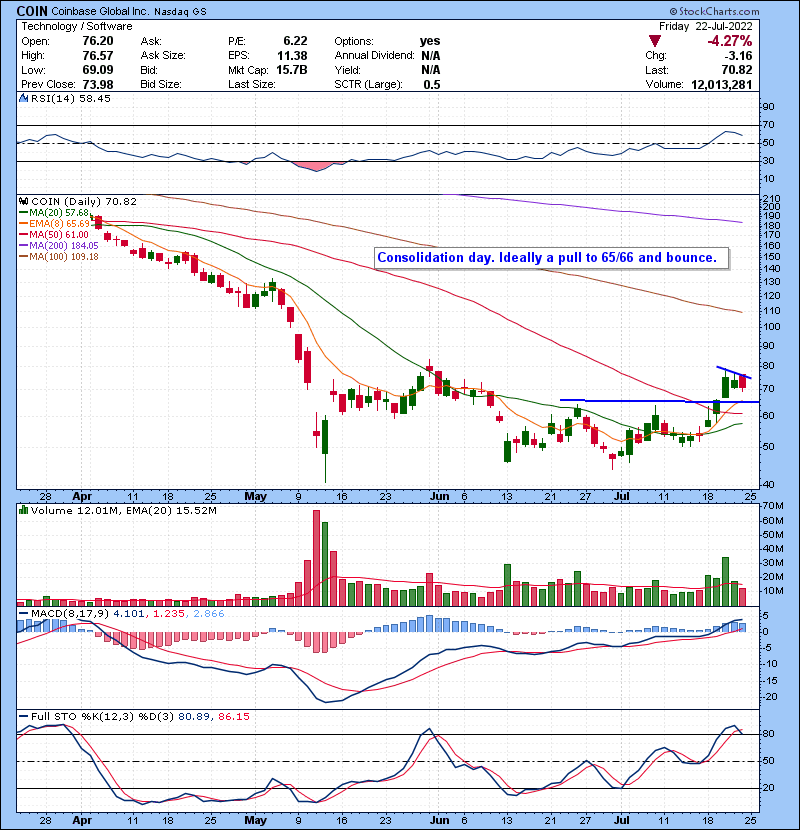Click the Prev Close value 73.98

(x=98, y=84)
